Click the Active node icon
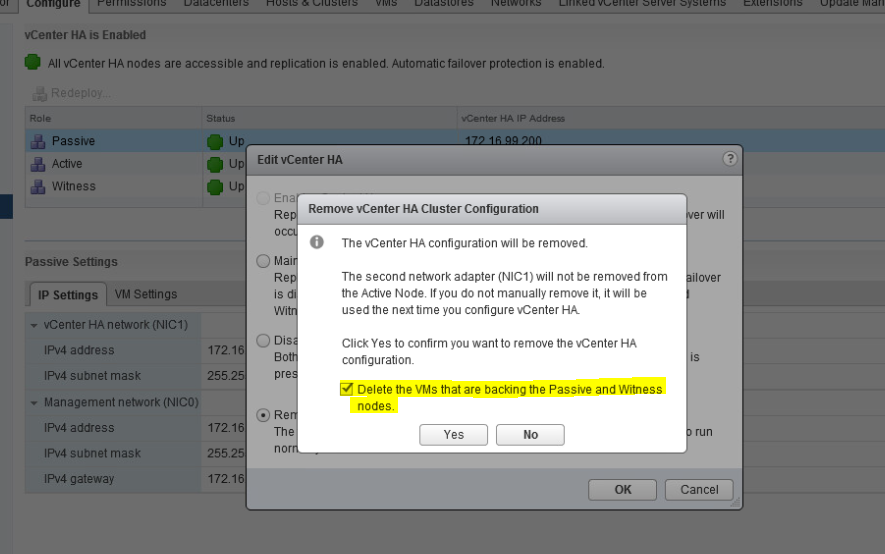This screenshot has height=554, width=885. coord(38,164)
